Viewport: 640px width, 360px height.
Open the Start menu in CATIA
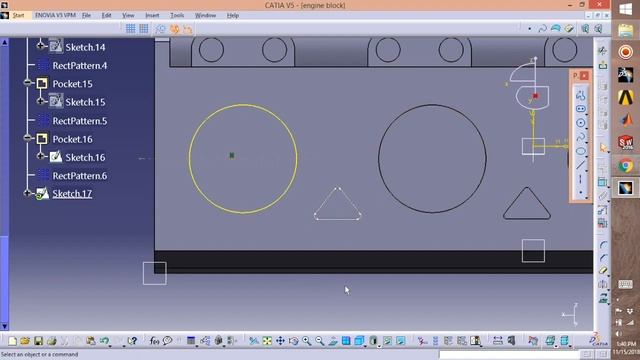18,16
